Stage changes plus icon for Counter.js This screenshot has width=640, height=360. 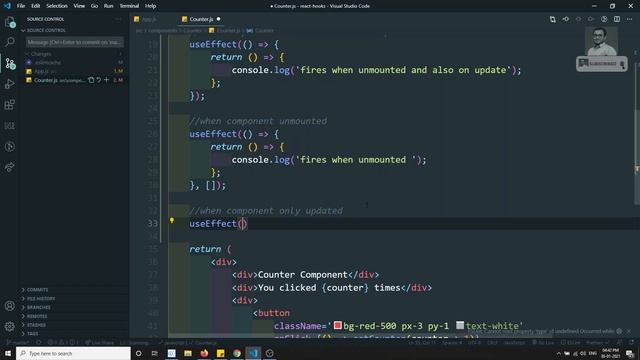107,80
